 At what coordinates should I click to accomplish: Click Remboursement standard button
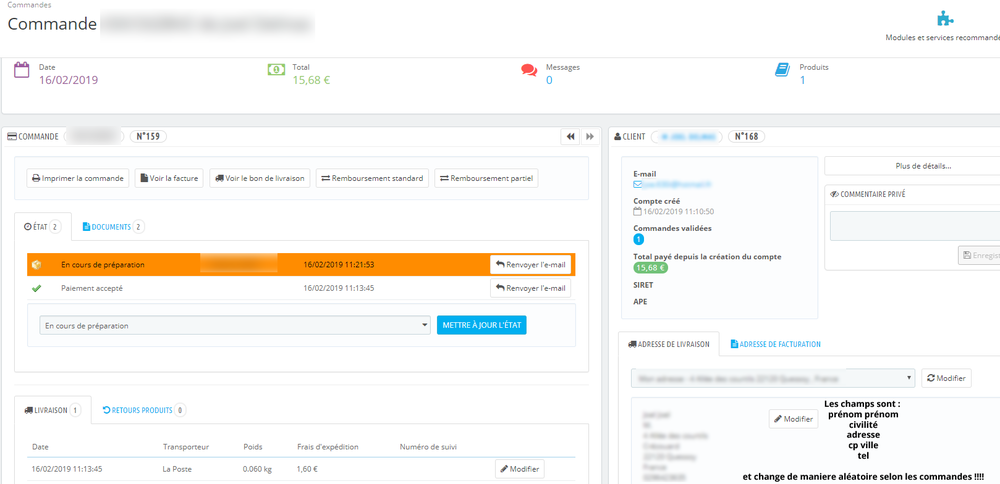click(x=372, y=179)
